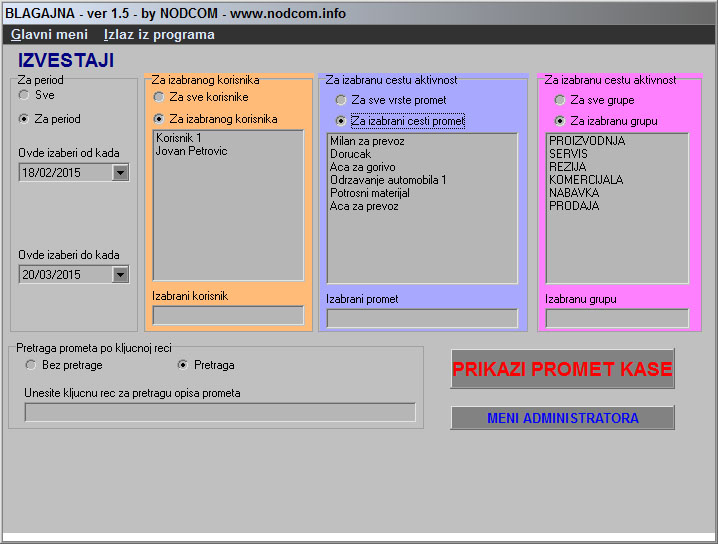
Task: Click the Izabrani korisnik text field
Action: click(x=228, y=316)
